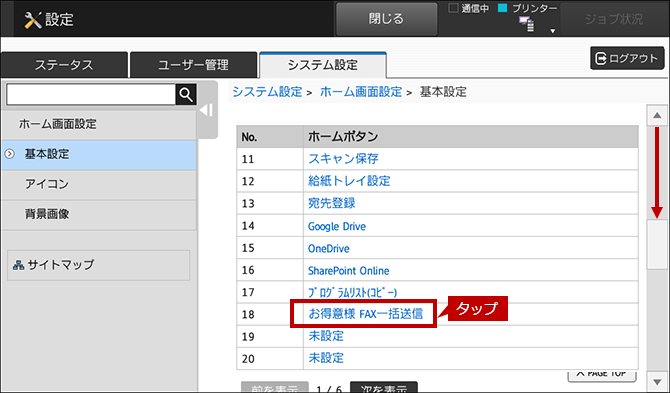Image resolution: width=670 pixels, height=393 pixels.
Task: Select 基本設定 in the sidebar
Action: [99, 154]
